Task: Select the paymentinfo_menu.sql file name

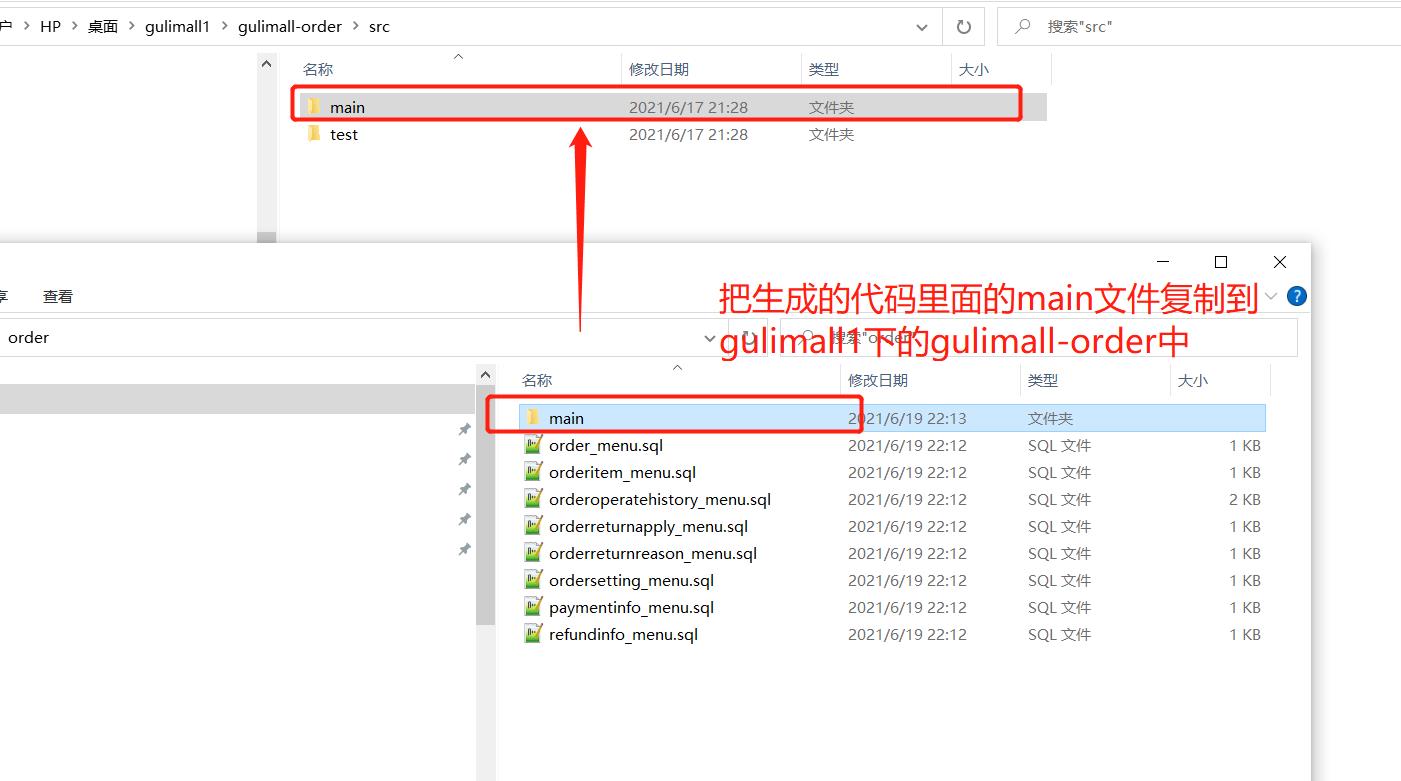Action: click(x=631, y=607)
